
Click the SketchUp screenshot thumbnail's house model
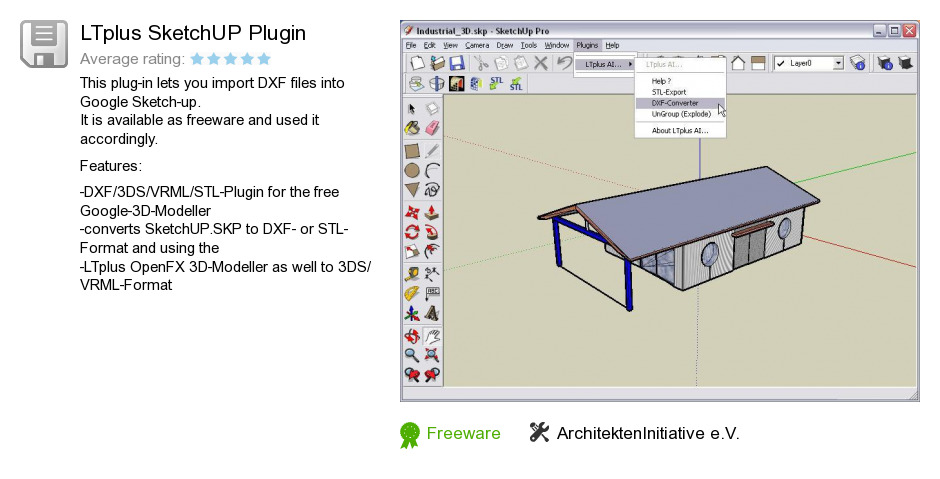click(x=677, y=237)
